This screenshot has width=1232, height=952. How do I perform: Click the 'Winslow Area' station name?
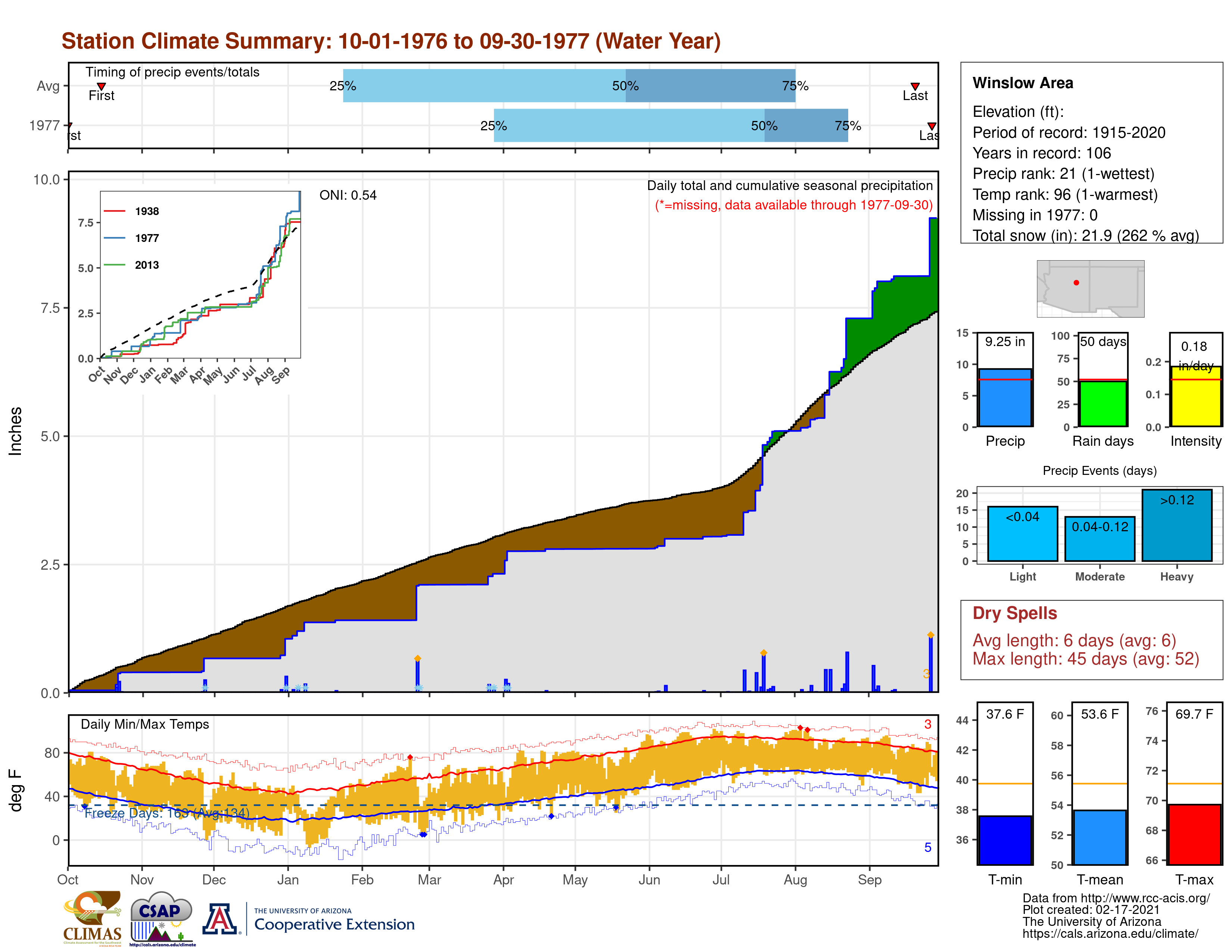(x=1023, y=83)
